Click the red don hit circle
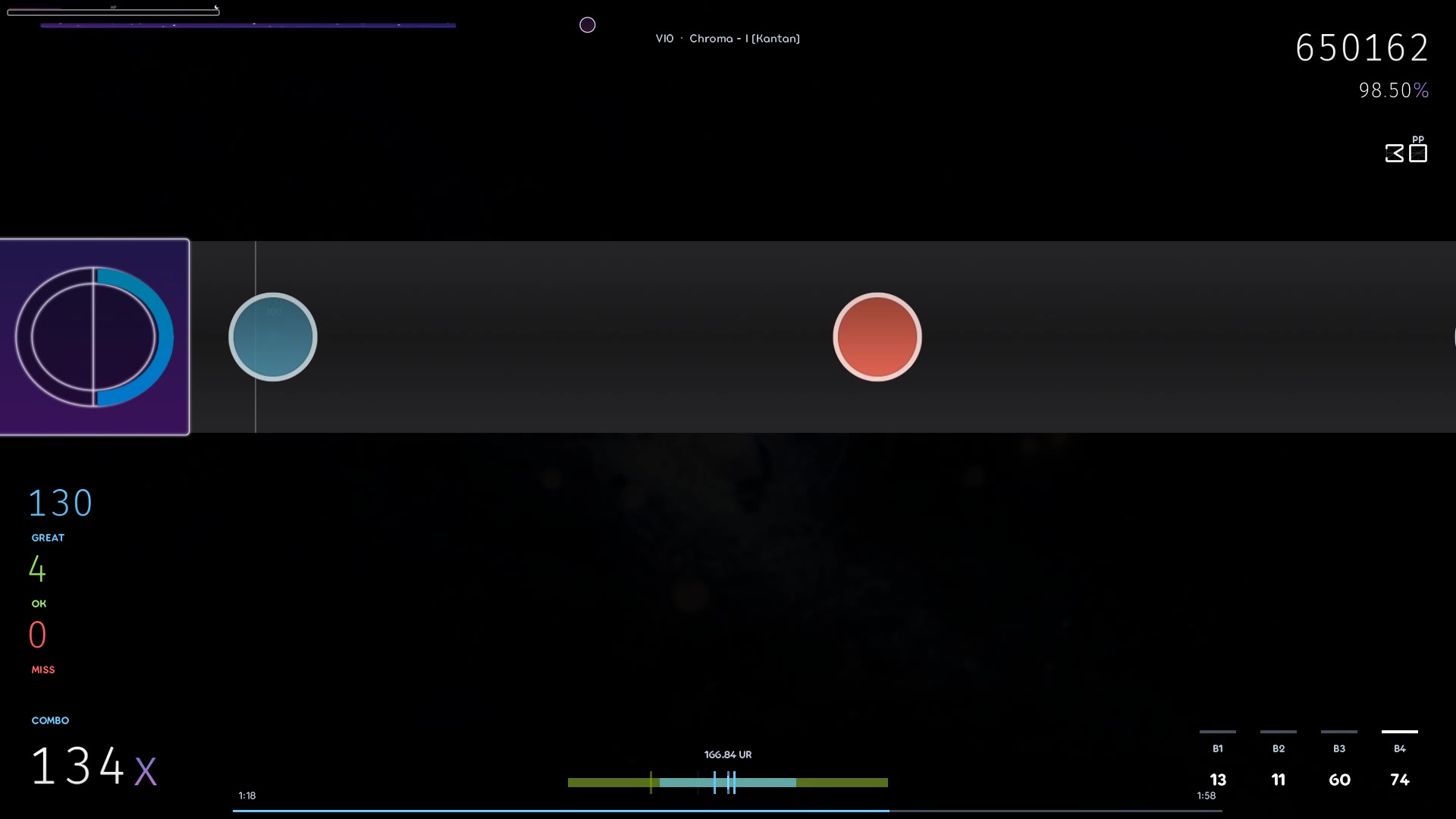The height and width of the screenshot is (819, 1456). [x=877, y=337]
